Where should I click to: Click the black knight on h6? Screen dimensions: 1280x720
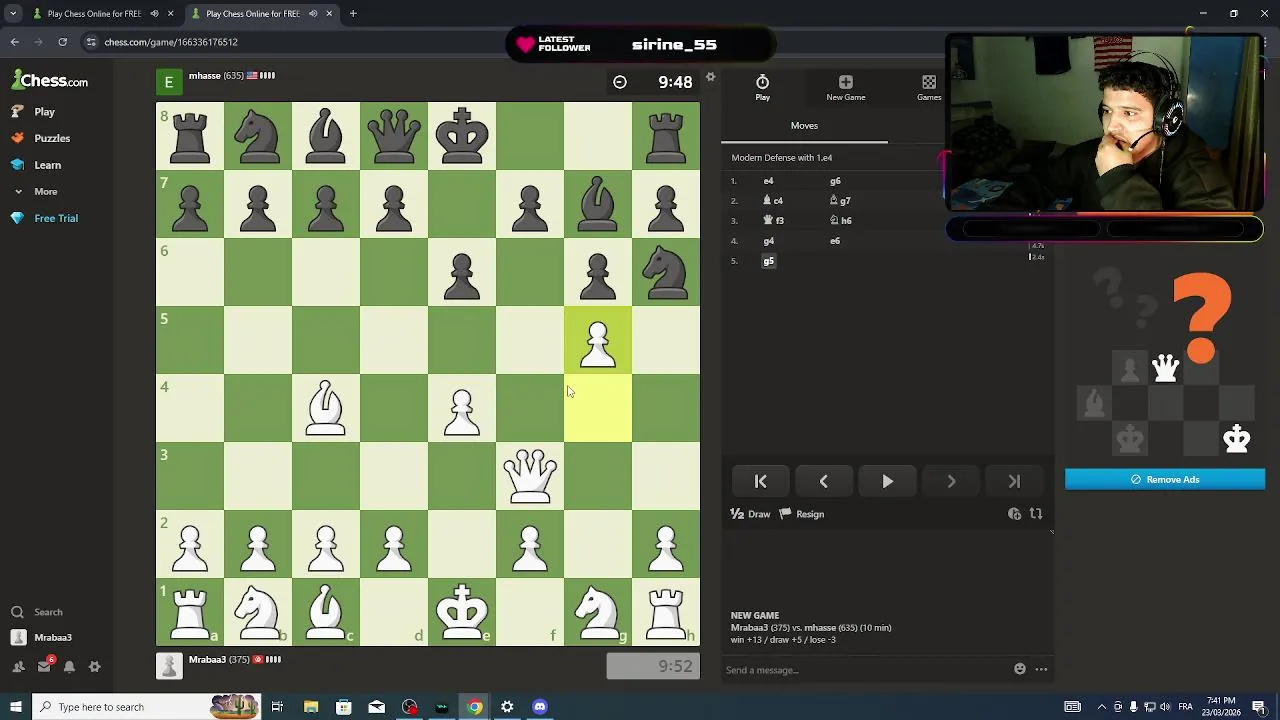click(666, 272)
